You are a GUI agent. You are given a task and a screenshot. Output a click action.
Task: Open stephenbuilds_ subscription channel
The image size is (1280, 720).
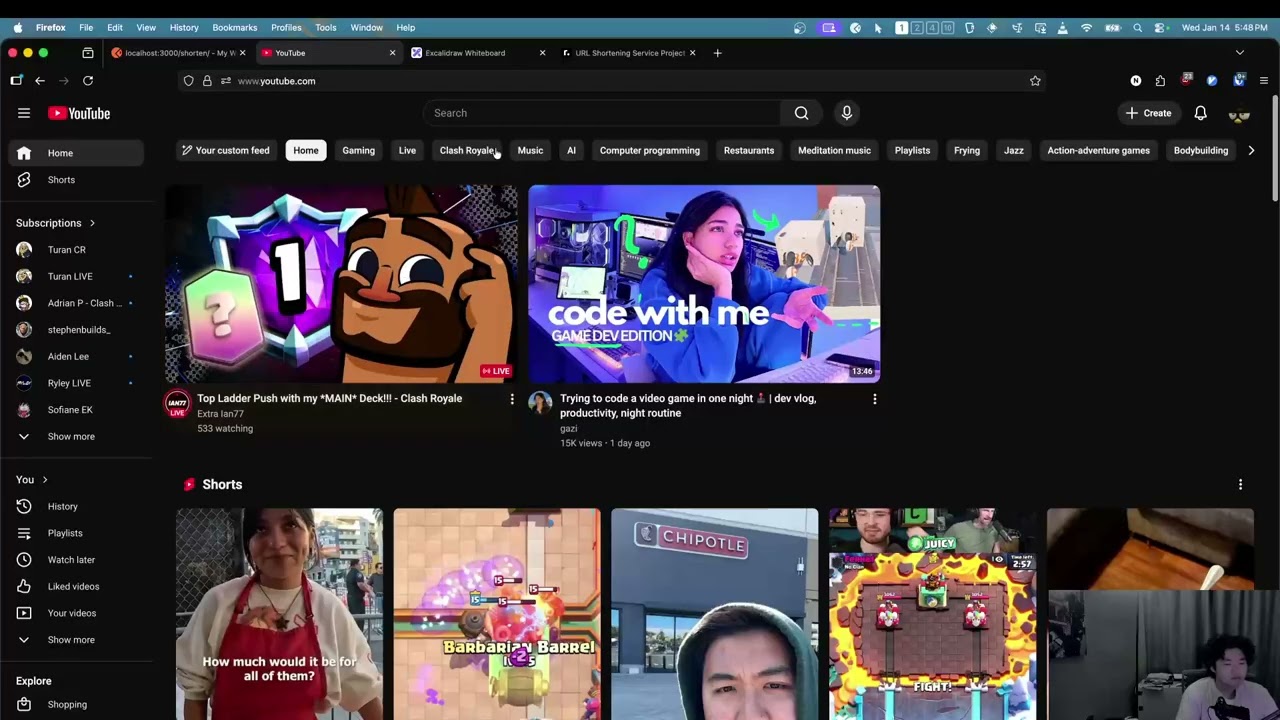coord(76,330)
